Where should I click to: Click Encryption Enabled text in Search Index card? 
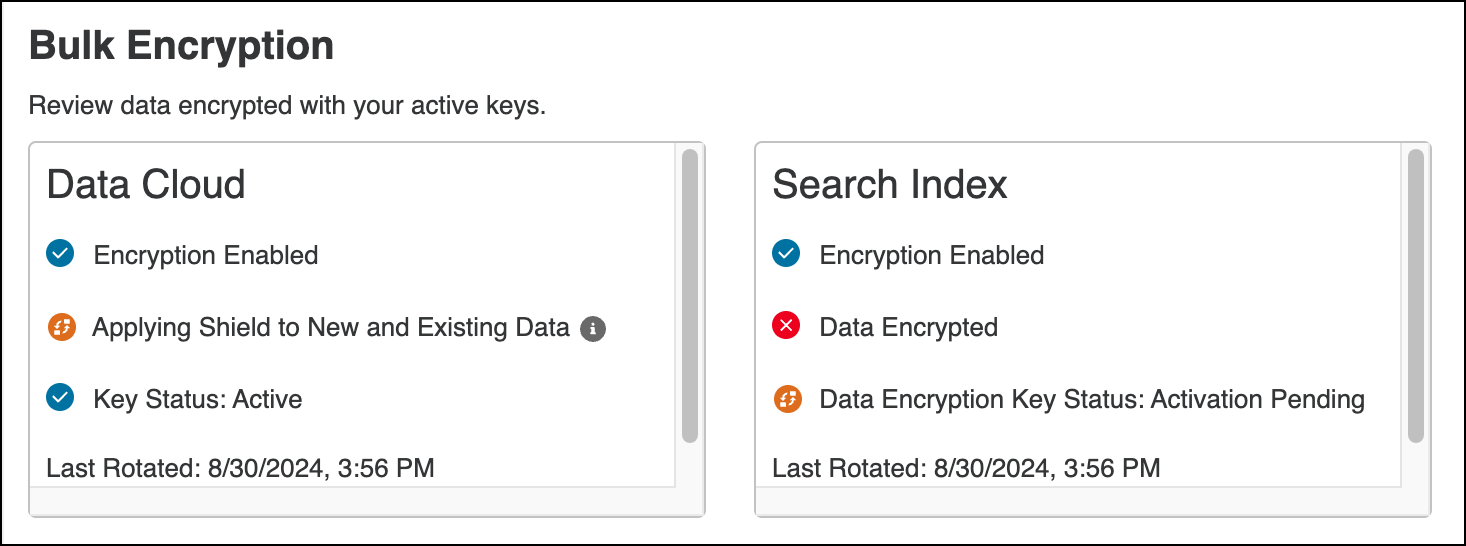[931, 255]
